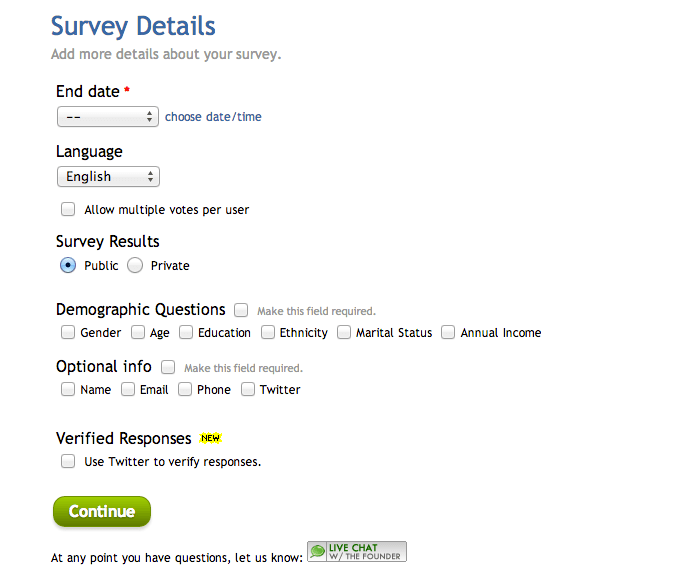Check the Twitter optional info box
Image resolution: width=690 pixels, height=573 pixels.
[248, 389]
